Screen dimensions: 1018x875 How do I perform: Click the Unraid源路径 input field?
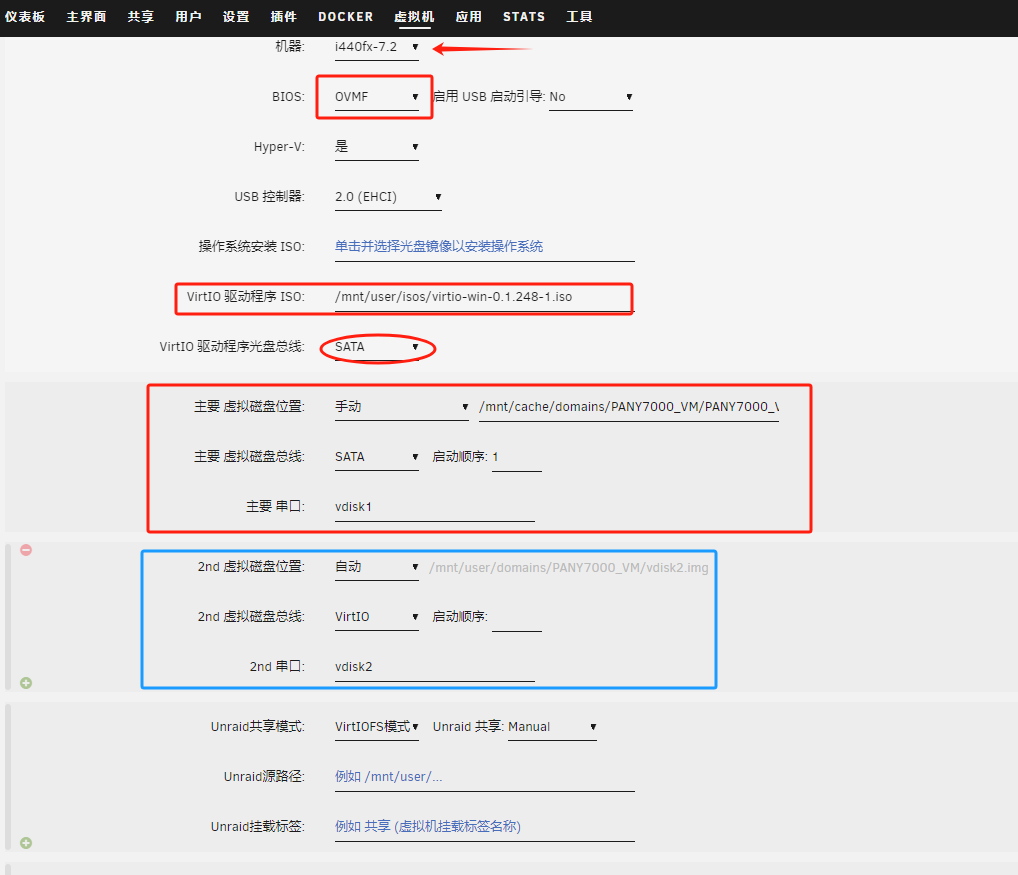(484, 777)
